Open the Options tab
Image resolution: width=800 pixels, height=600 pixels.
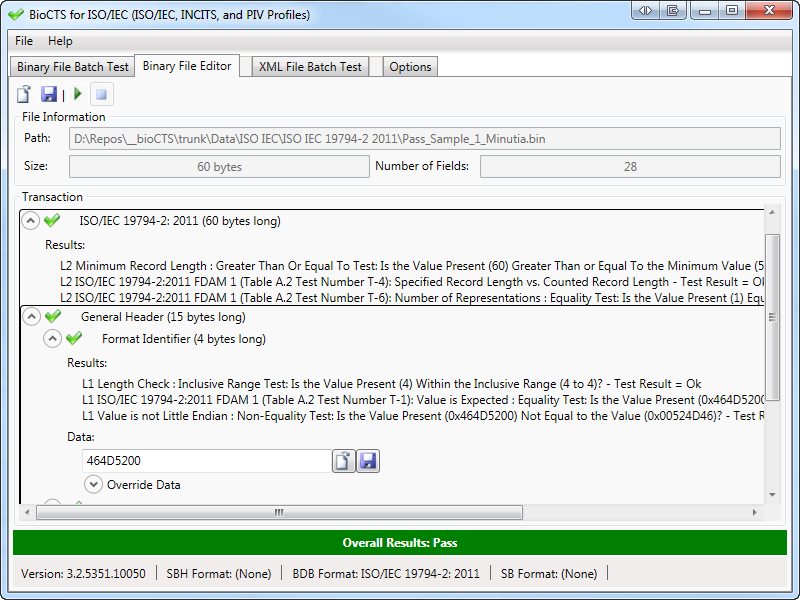(x=410, y=67)
